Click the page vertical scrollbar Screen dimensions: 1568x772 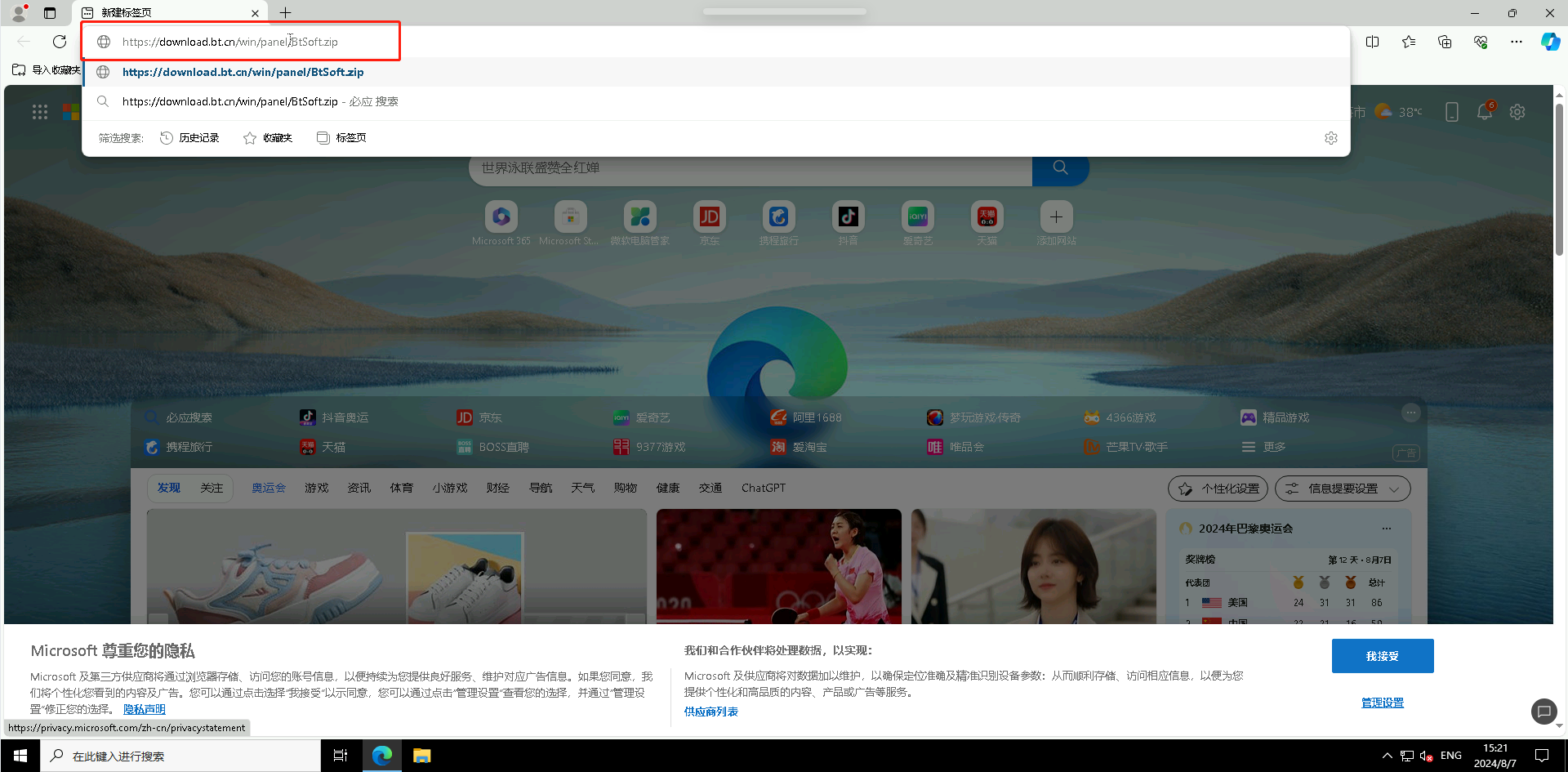pos(1559,180)
